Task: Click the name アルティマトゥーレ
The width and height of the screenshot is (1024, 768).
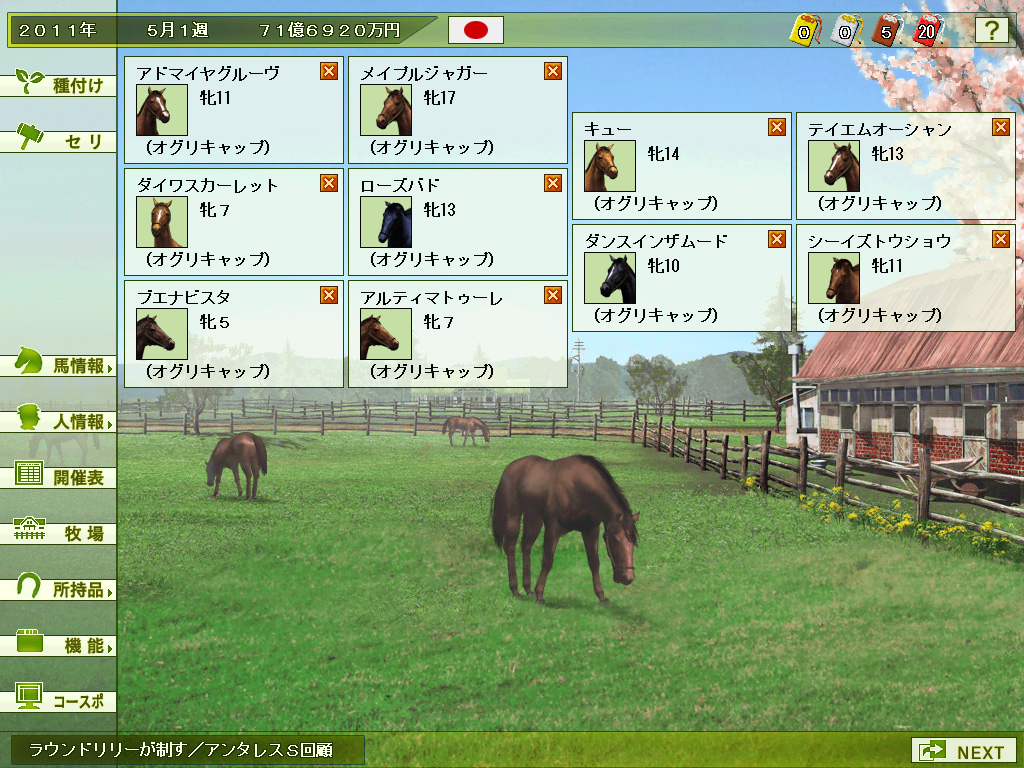Action: [x=432, y=298]
